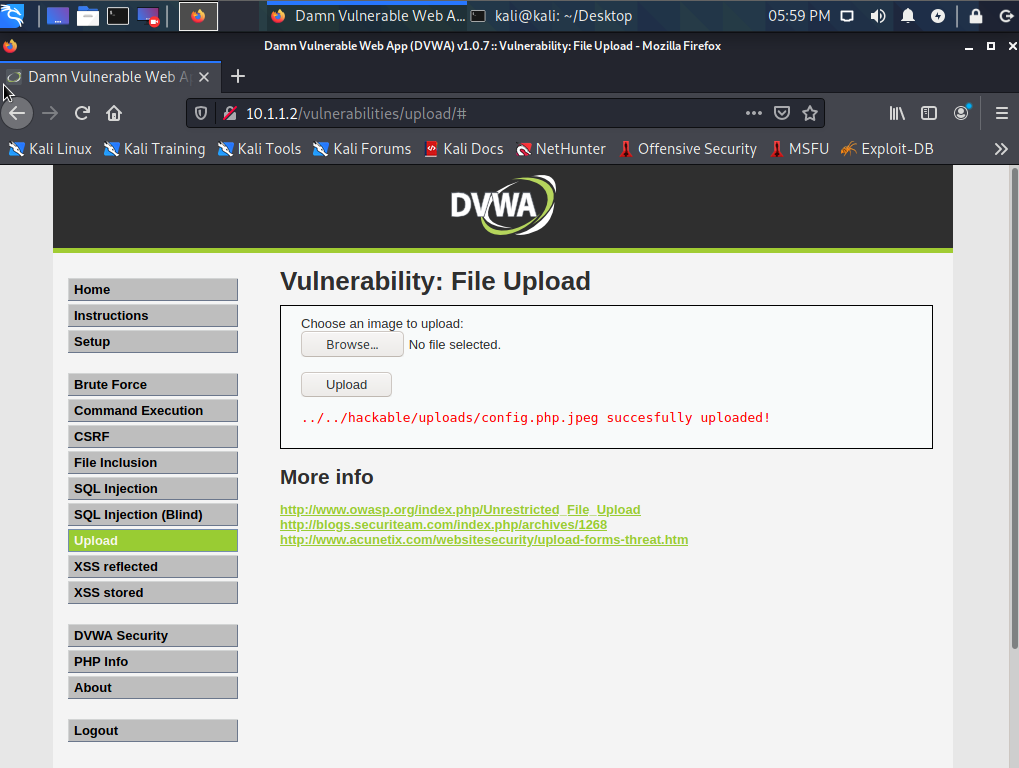Open SQL Injection sidebar menu item
The width and height of the screenshot is (1019, 768).
pos(152,489)
